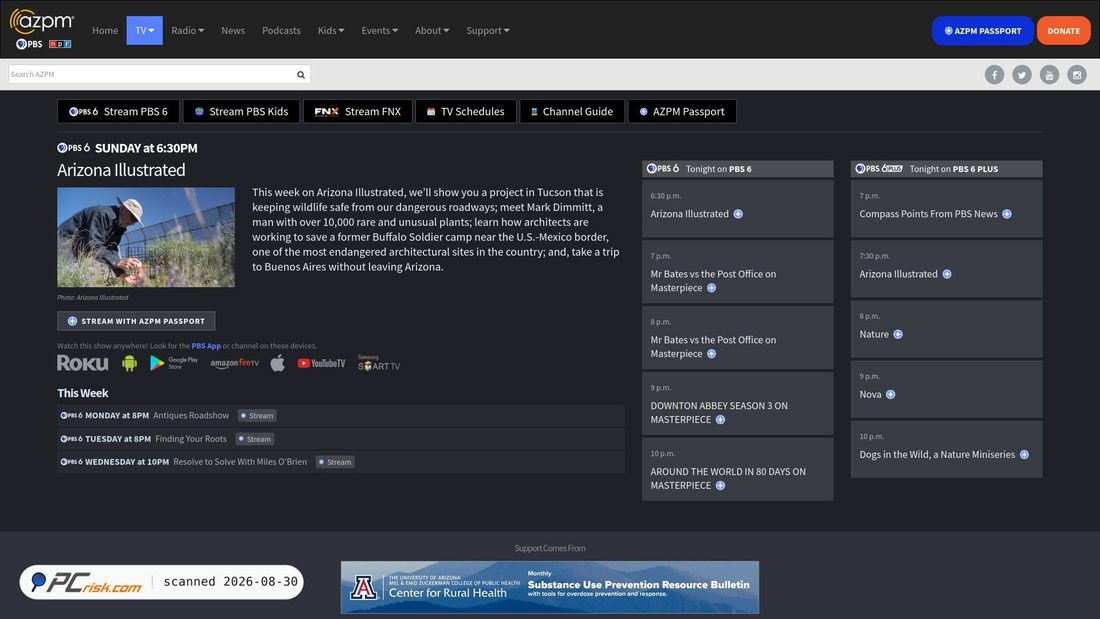Stream Finding Your Roots on Tuesday
The image size is (1100, 619).
[255, 439]
